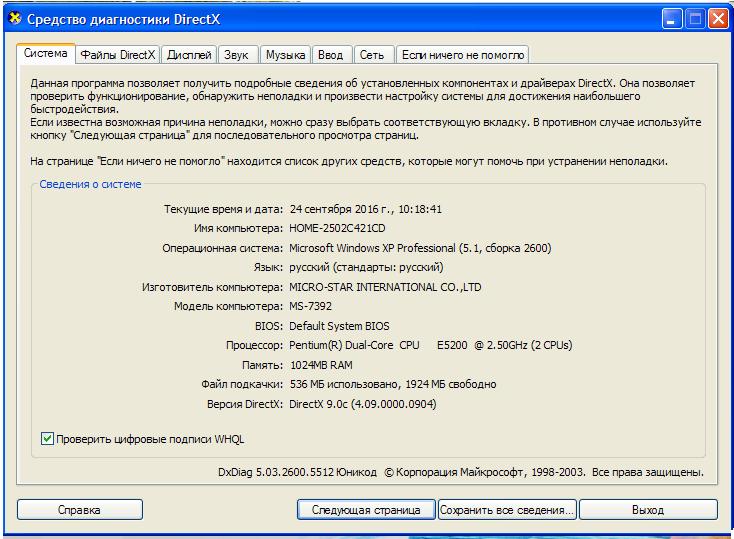Click the Изготовитель компьютера label
This screenshot has height=539, width=734.
click(213, 287)
